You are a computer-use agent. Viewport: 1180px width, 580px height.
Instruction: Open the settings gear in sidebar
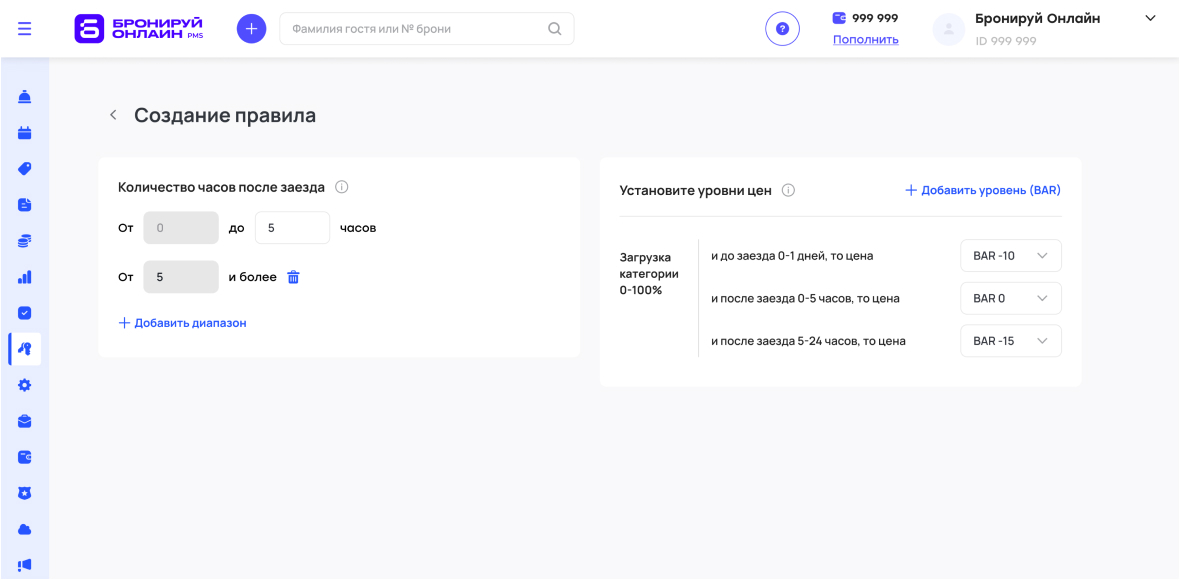tap(25, 385)
